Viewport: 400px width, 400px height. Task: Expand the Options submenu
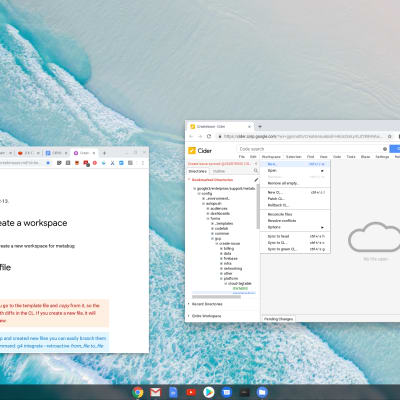(295, 227)
